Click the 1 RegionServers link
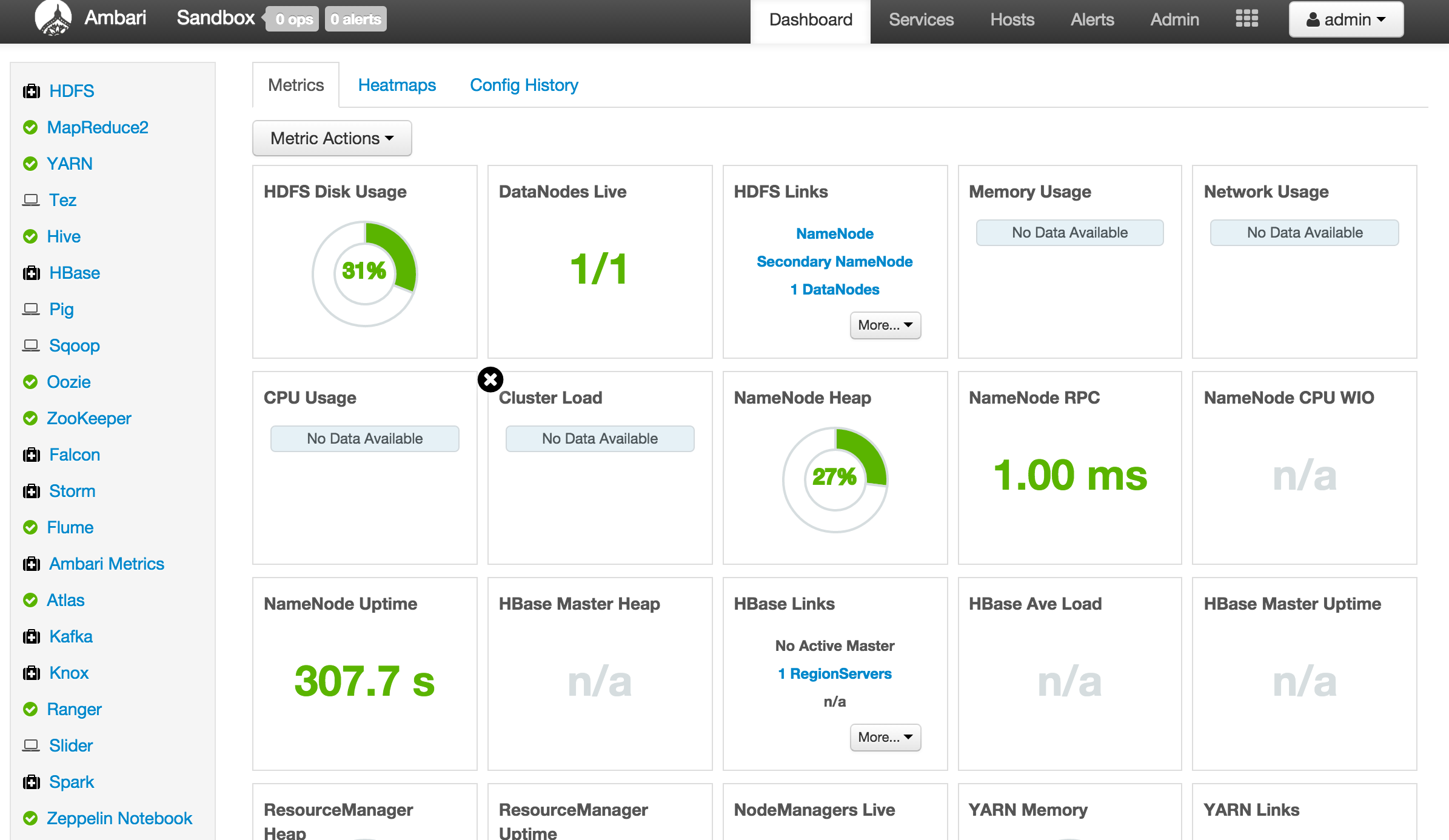The height and width of the screenshot is (840, 1449). (x=835, y=673)
